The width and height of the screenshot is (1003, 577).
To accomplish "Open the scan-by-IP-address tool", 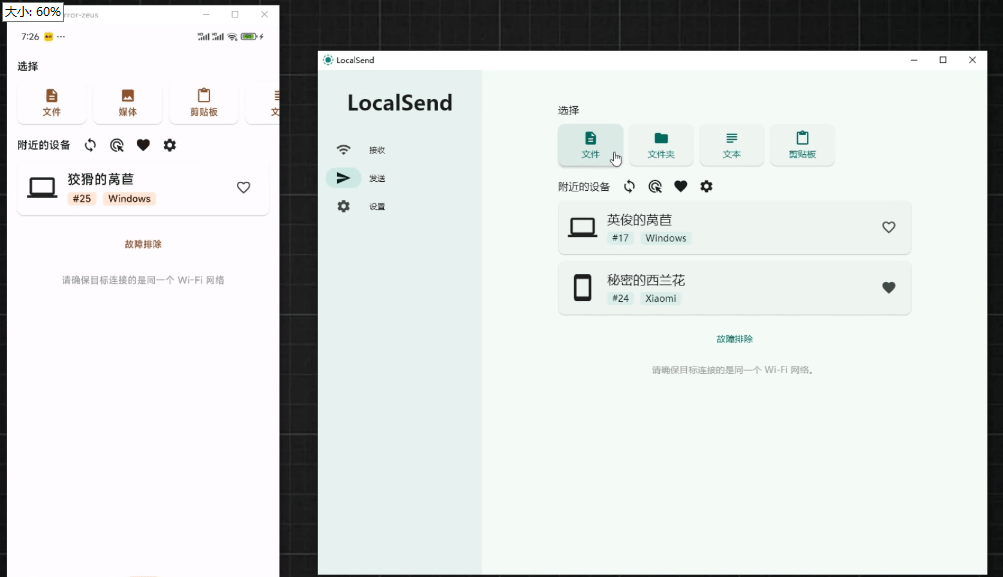I will 655,186.
